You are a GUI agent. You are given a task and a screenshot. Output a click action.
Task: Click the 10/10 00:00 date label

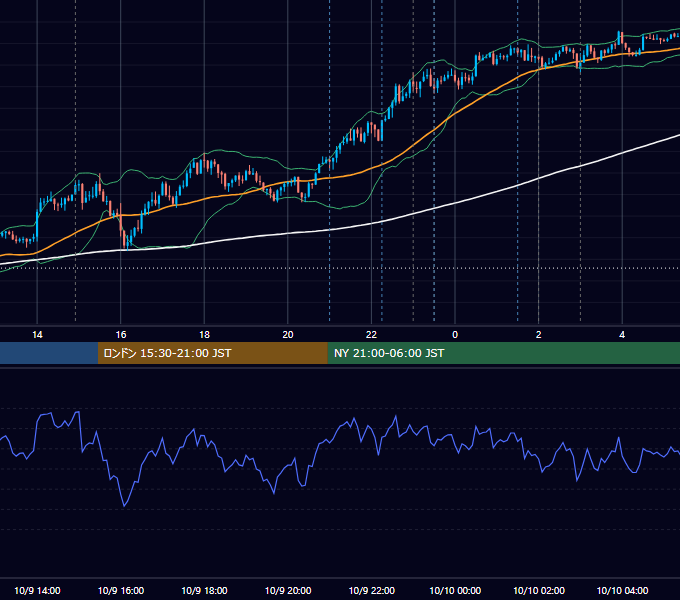pos(455,590)
